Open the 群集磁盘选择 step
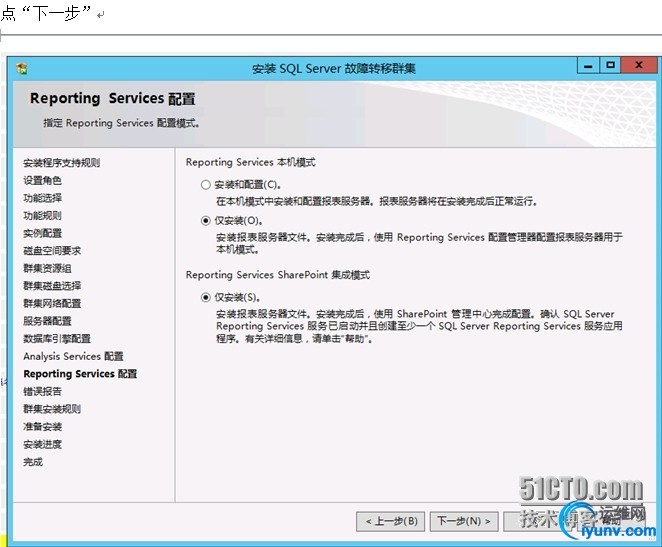The width and height of the screenshot is (662, 547). point(52,286)
